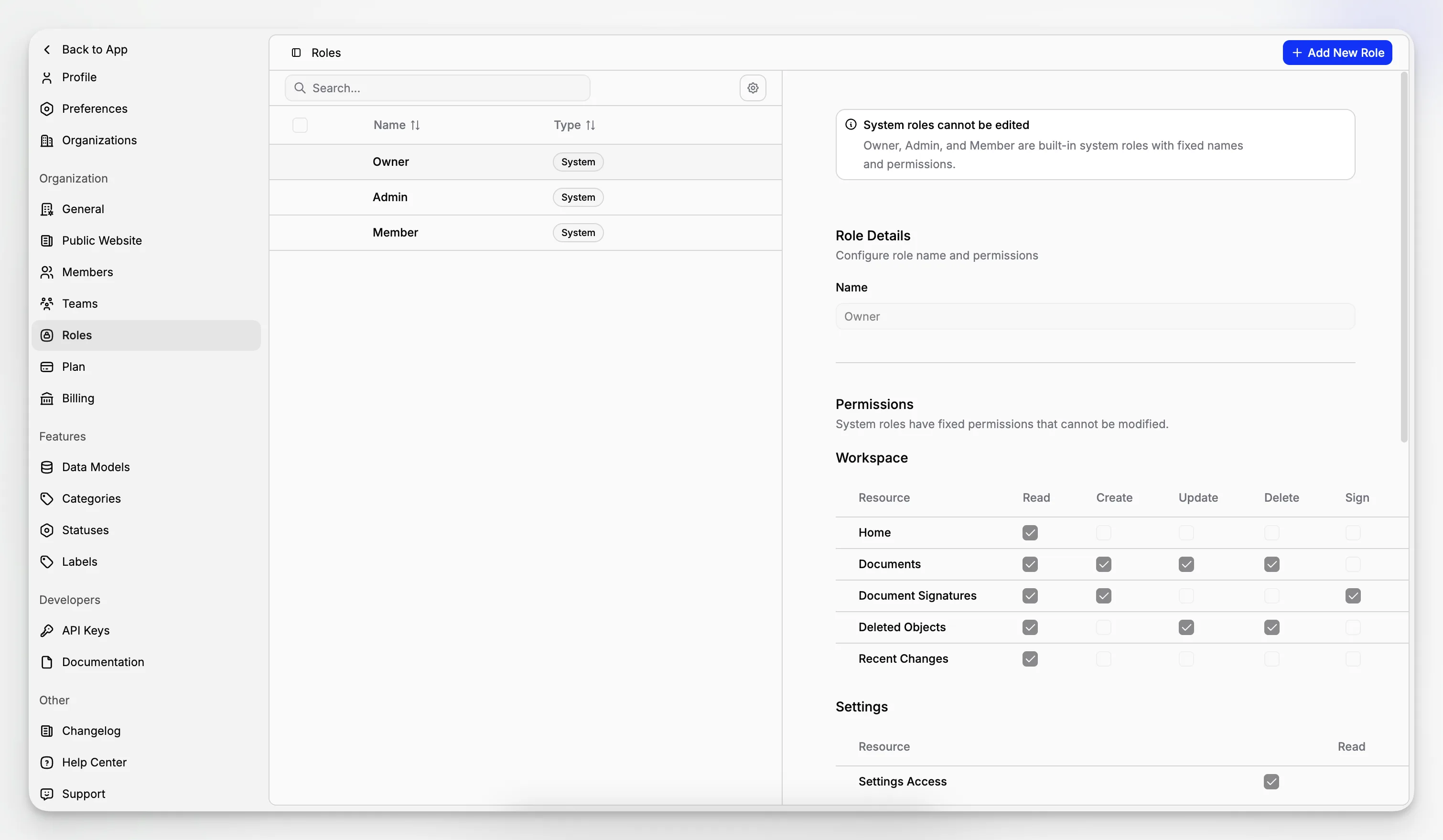Select the Owner role row
Viewport: 1443px width, 840px height.
click(x=525, y=162)
